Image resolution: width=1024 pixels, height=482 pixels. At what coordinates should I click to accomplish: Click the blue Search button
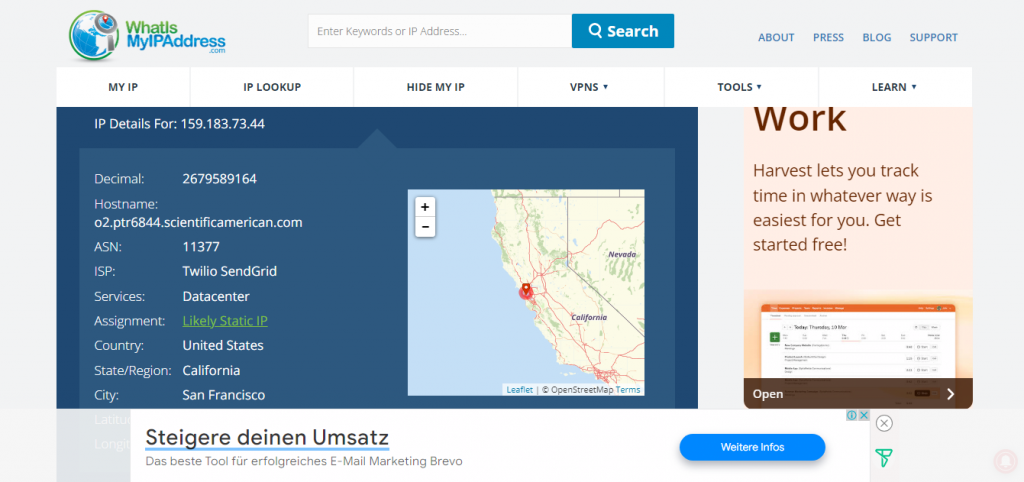pos(623,31)
